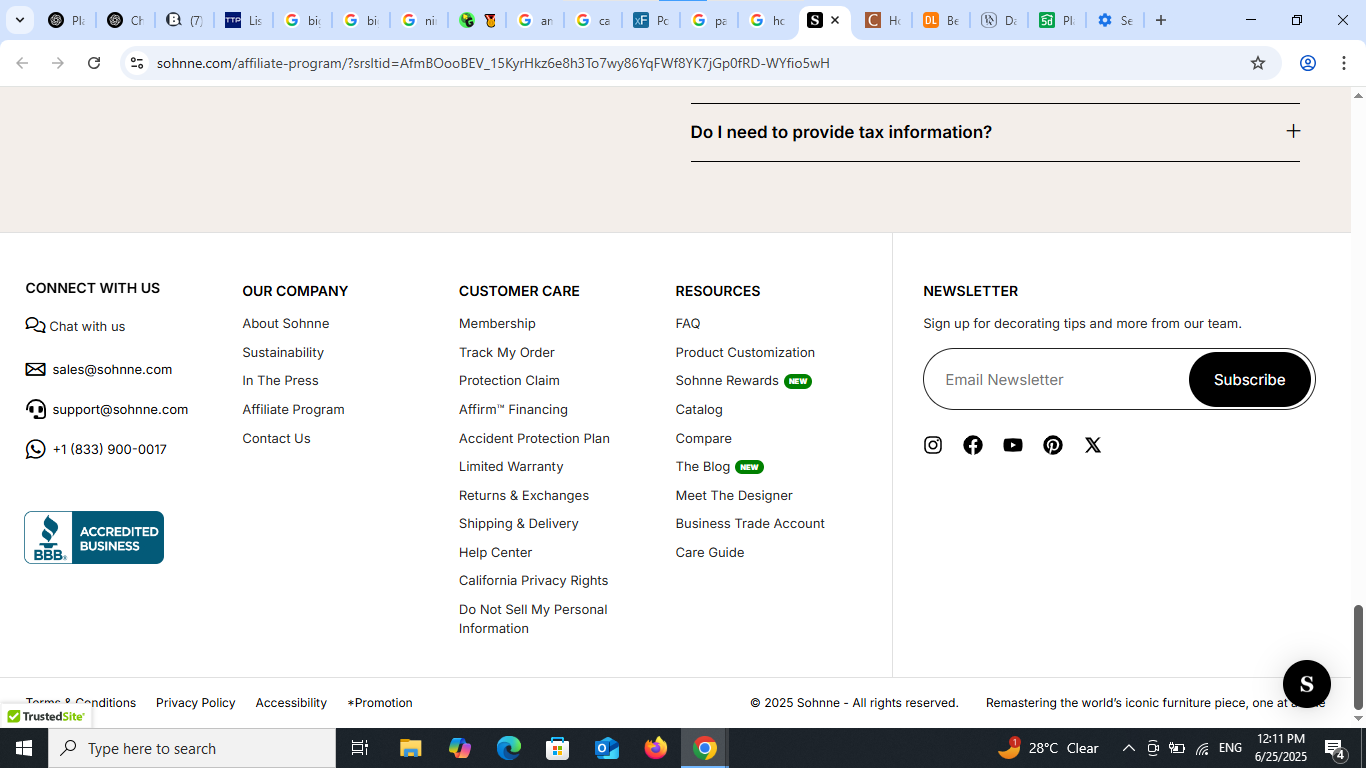This screenshot has width=1366, height=768.
Task: Open Limited Warranty link
Action: click(511, 466)
